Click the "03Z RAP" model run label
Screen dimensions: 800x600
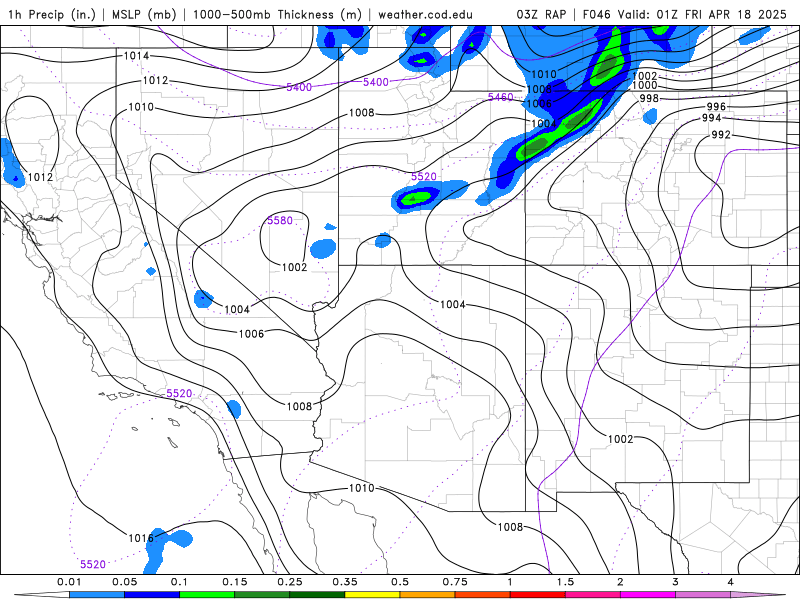[x=541, y=14]
